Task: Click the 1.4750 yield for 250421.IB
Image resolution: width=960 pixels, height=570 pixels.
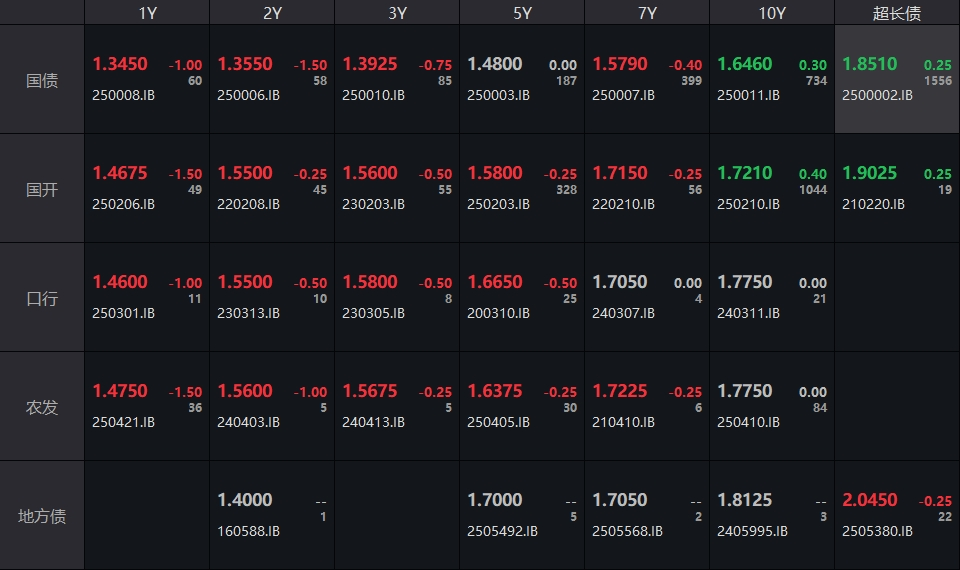Action: point(120,391)
